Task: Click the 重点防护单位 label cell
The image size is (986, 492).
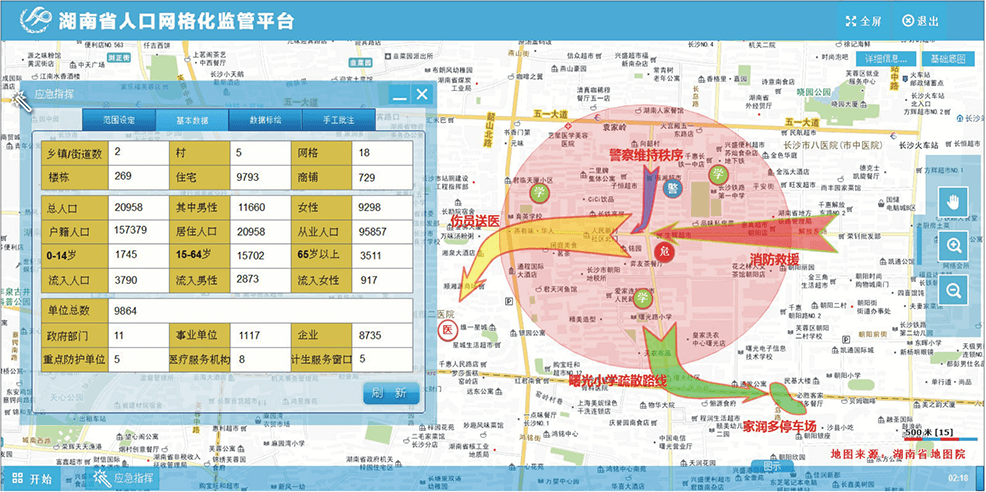Action: pyautogui.click(x=75, y=360)
